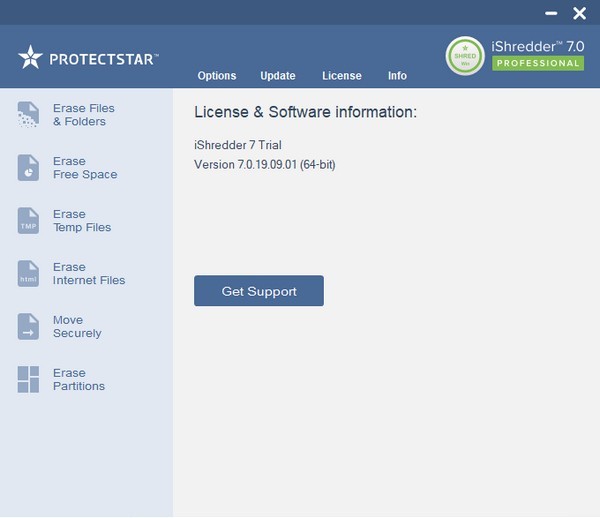Select the Erase Free Space label
600x518 pixels.
[x=85, y=168]
